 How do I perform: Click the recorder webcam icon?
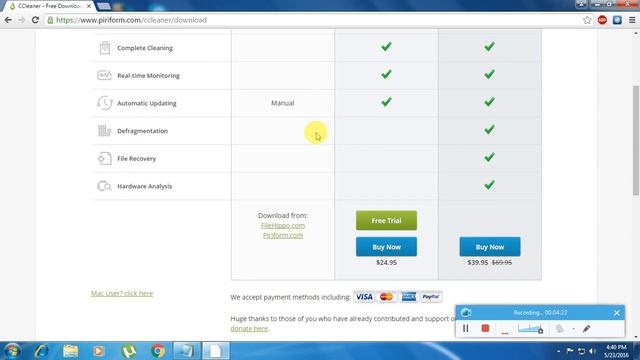tap(560, 329)
